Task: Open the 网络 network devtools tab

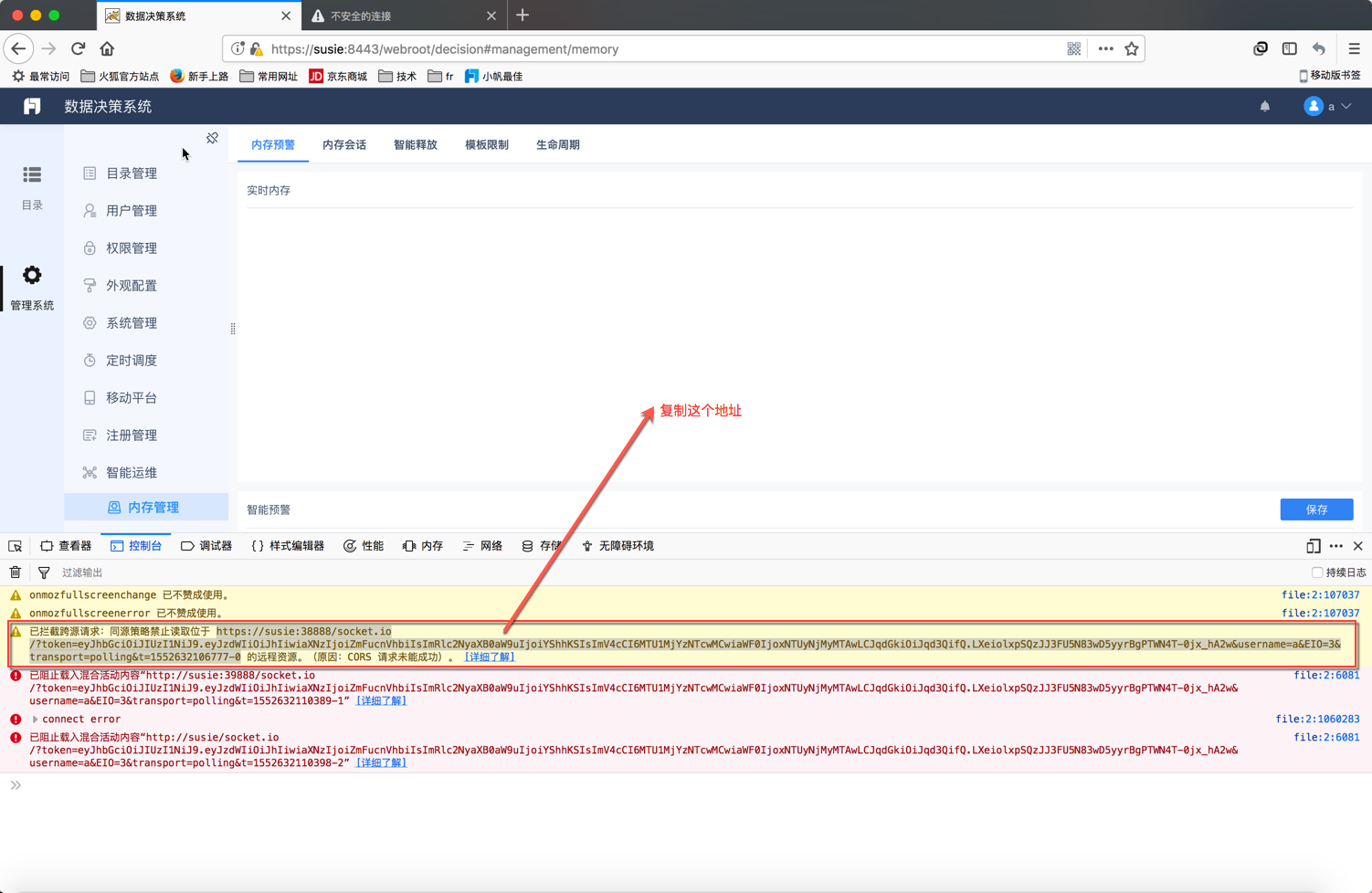Action: (x=482, y=546)
